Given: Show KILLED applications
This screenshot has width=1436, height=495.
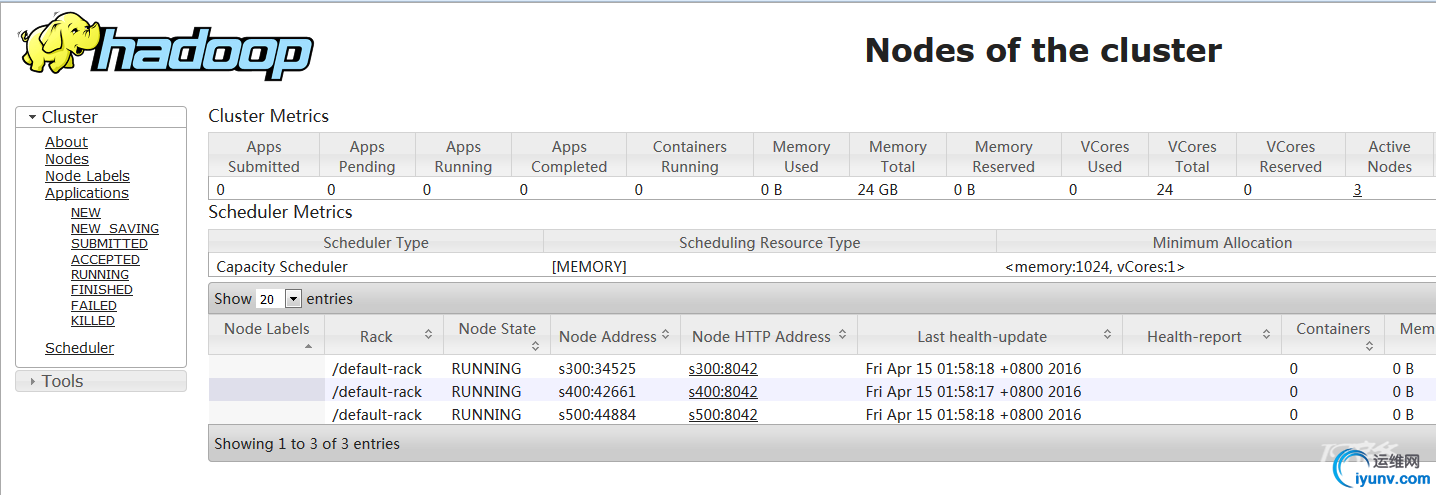Looking at the screenshot, I should (93, 321).
